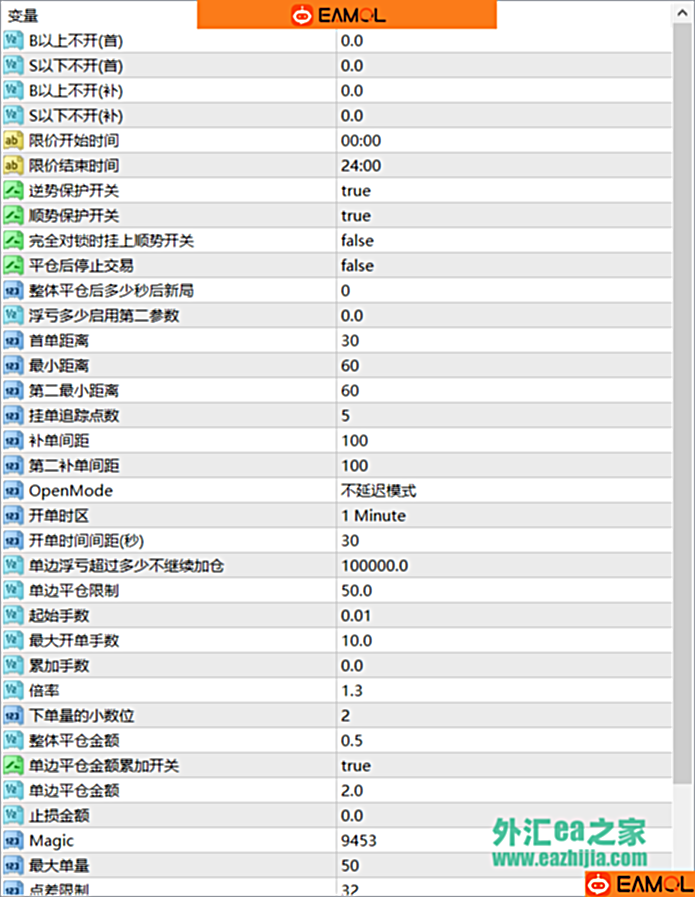The image size is (695, 897).
Task: Click the vertical scrollbar on the right
Action: tap(682, 400)
